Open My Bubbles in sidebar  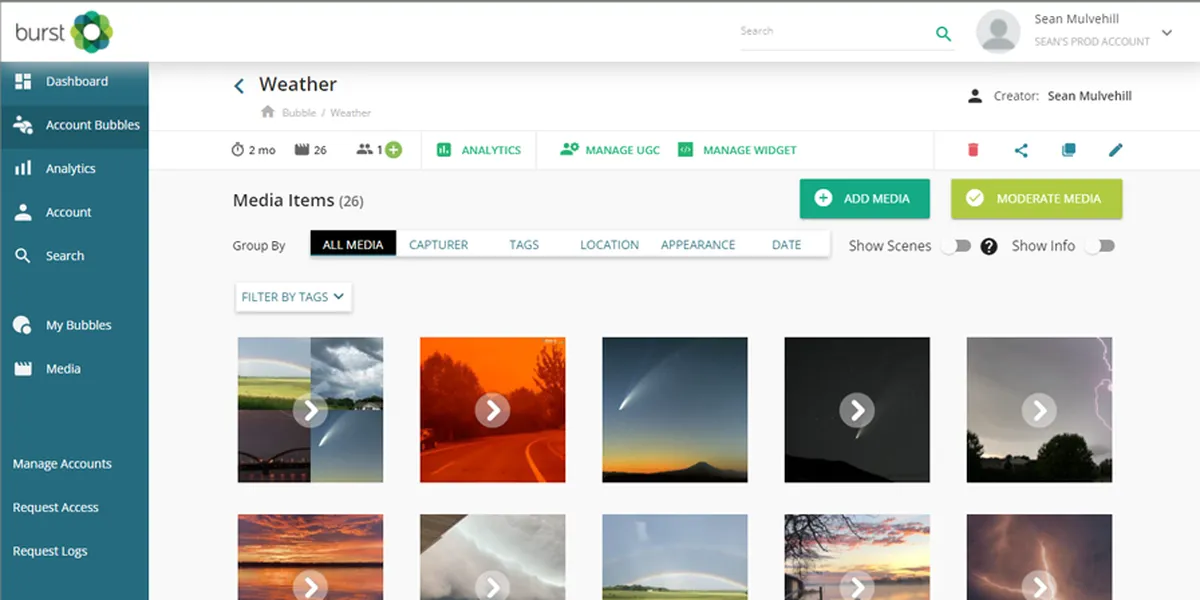[x=74, y=325]
